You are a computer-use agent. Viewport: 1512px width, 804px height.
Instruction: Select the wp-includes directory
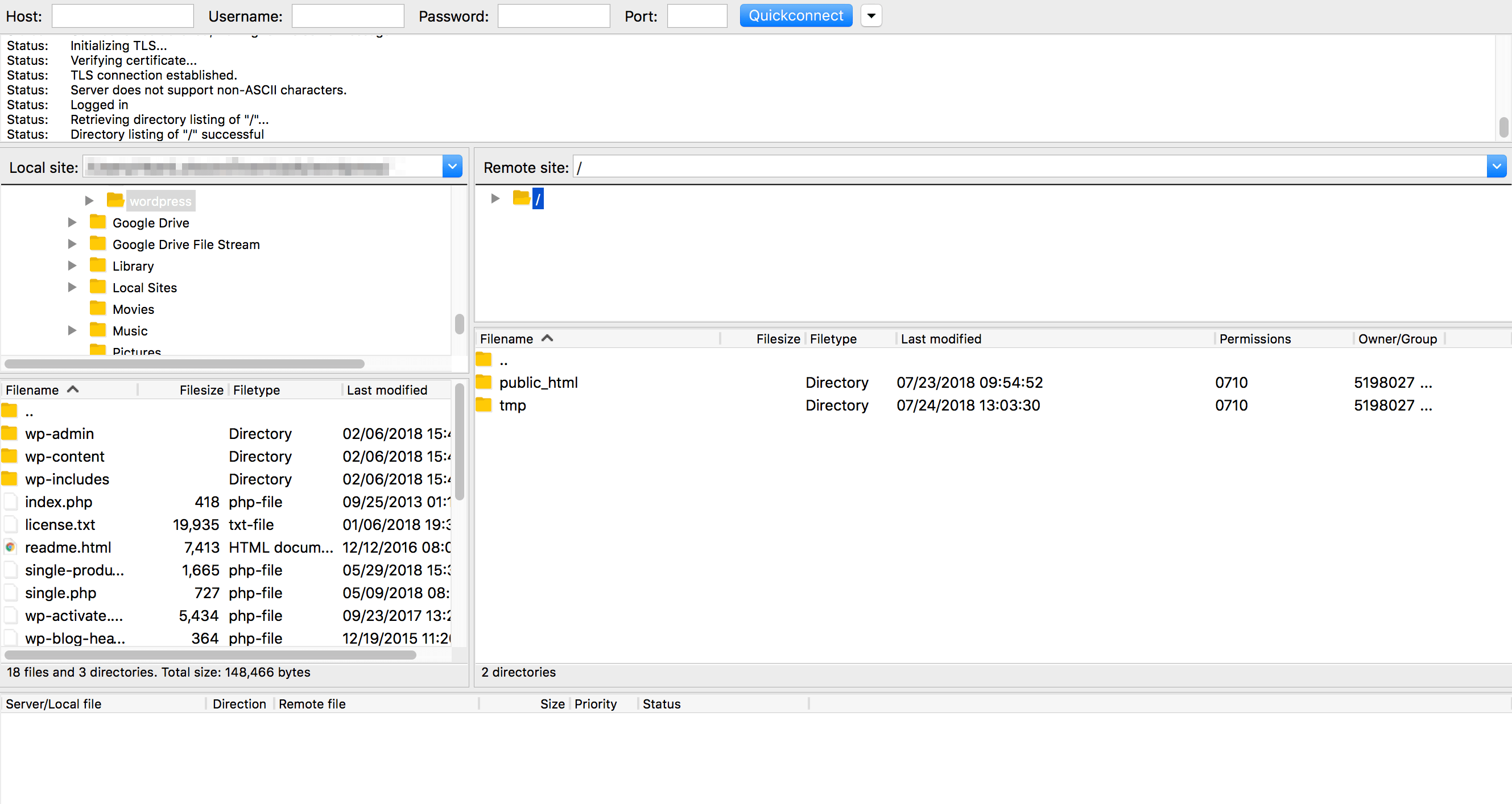pyautogui.click(x=66, y=479)
